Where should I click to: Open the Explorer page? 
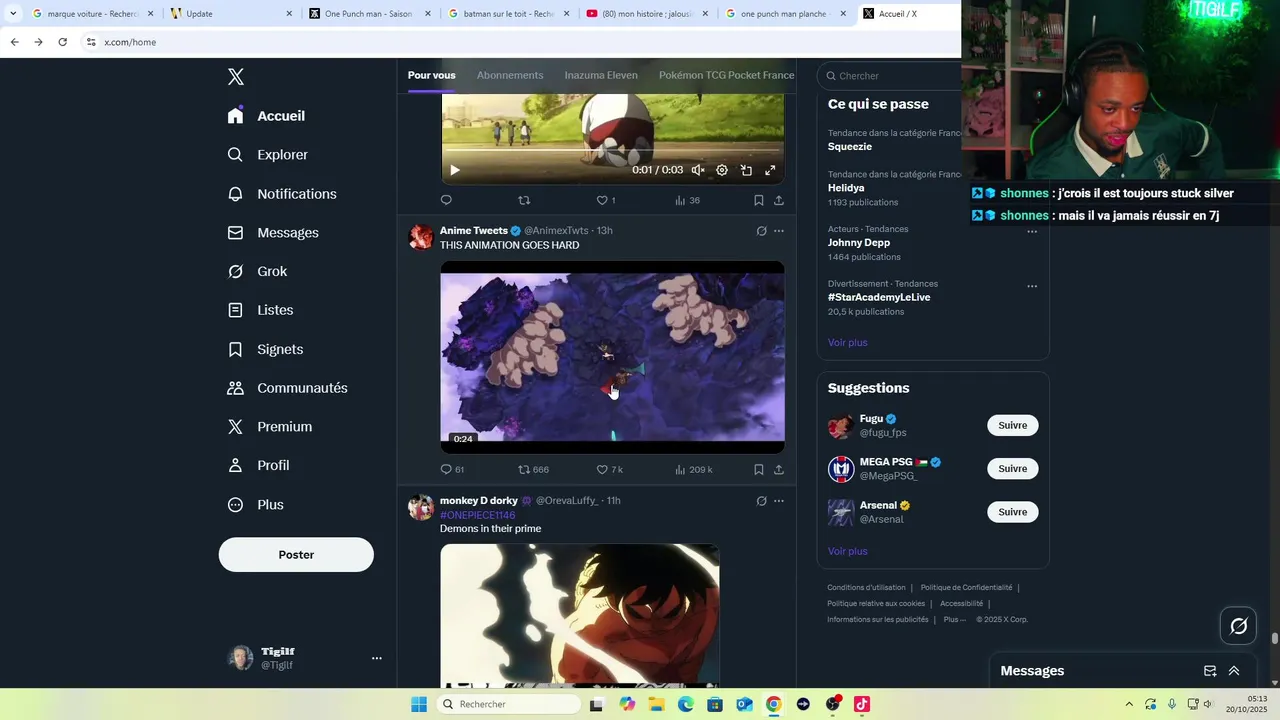pos(267,155)
